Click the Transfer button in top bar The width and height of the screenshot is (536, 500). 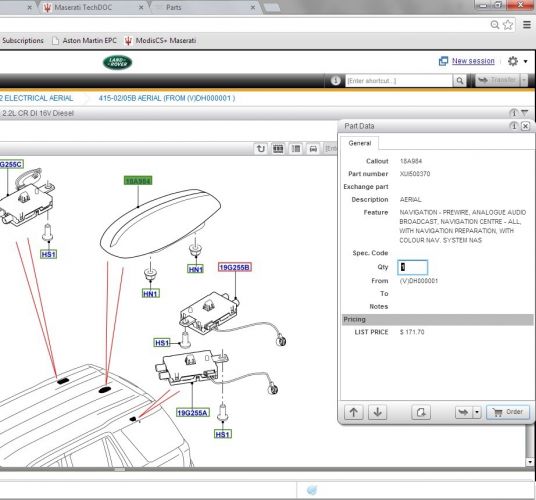(497, 80)
